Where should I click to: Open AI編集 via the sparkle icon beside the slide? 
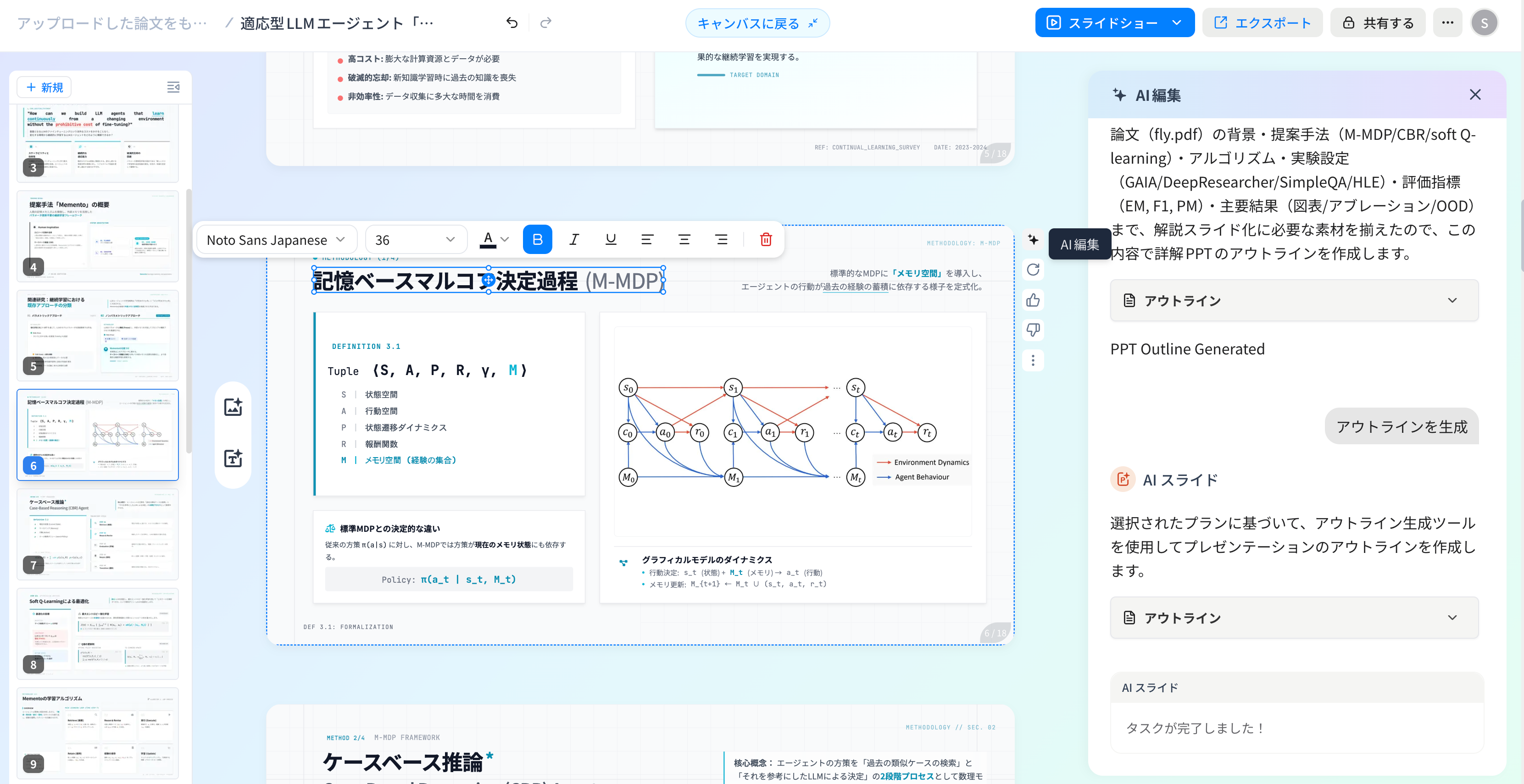tap(1033, 239)
